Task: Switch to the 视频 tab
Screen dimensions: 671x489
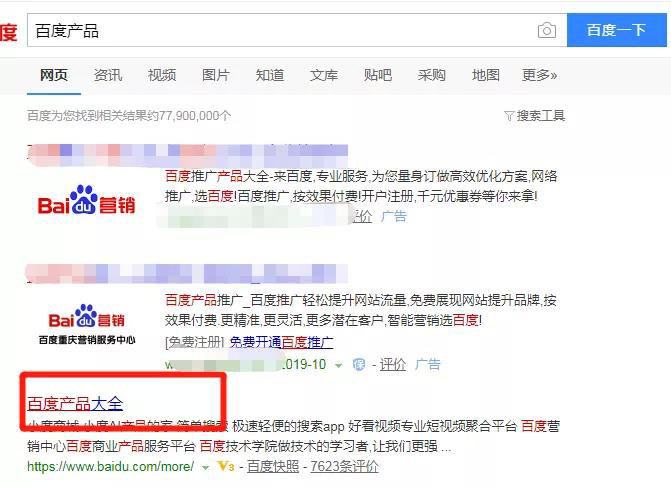Action: click(162, 75)
